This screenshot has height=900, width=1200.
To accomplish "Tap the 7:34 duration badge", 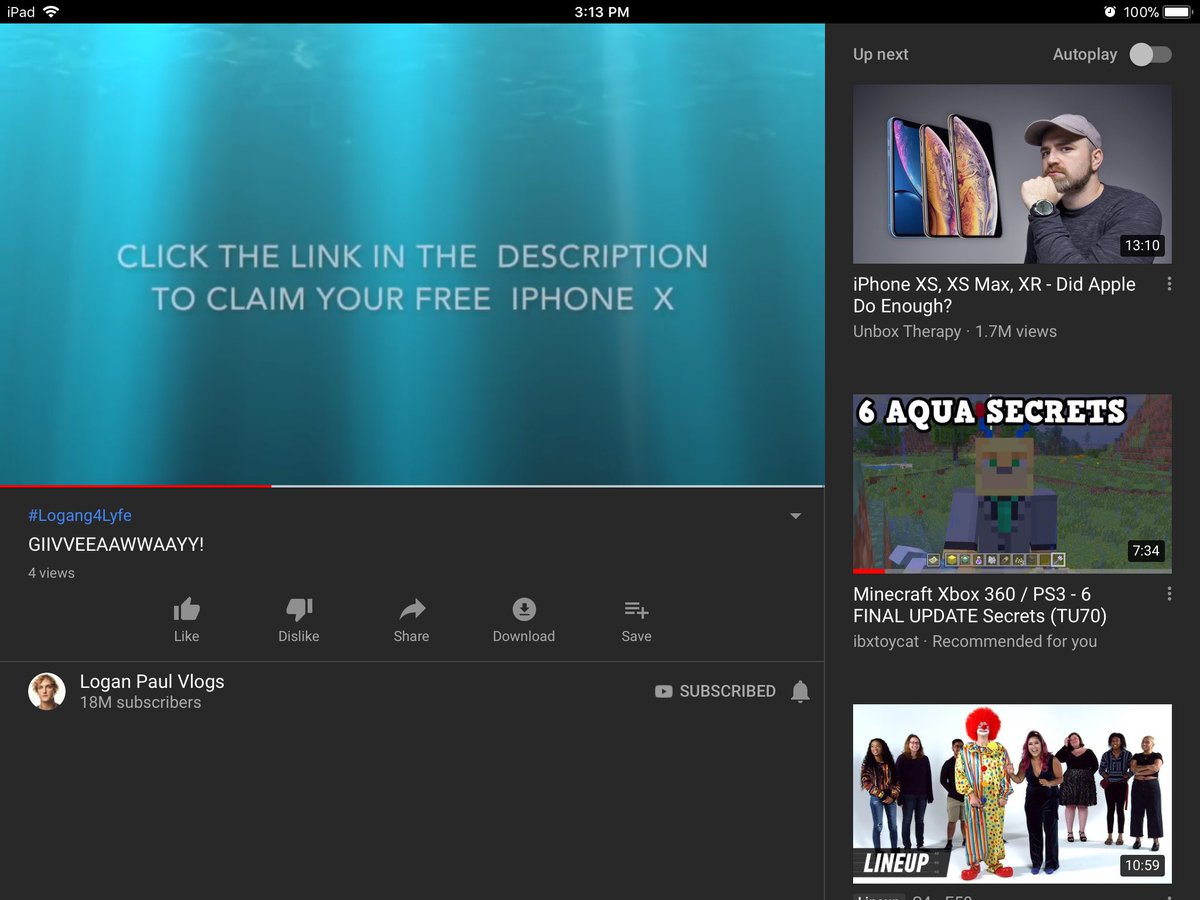I will point(1146,551).
